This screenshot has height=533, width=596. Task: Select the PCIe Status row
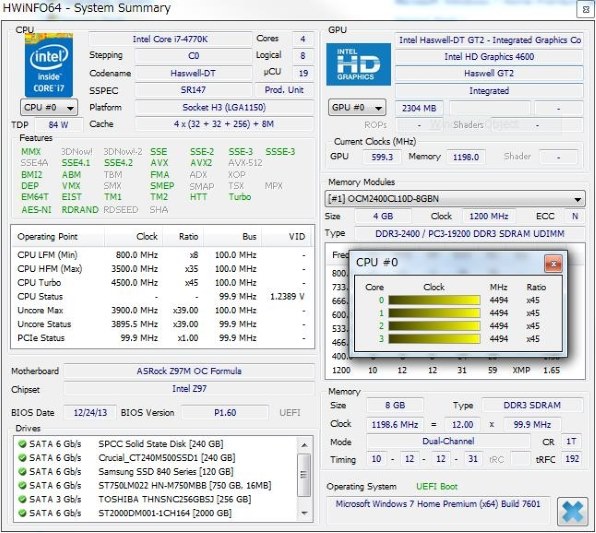click(x=162, y=338)
